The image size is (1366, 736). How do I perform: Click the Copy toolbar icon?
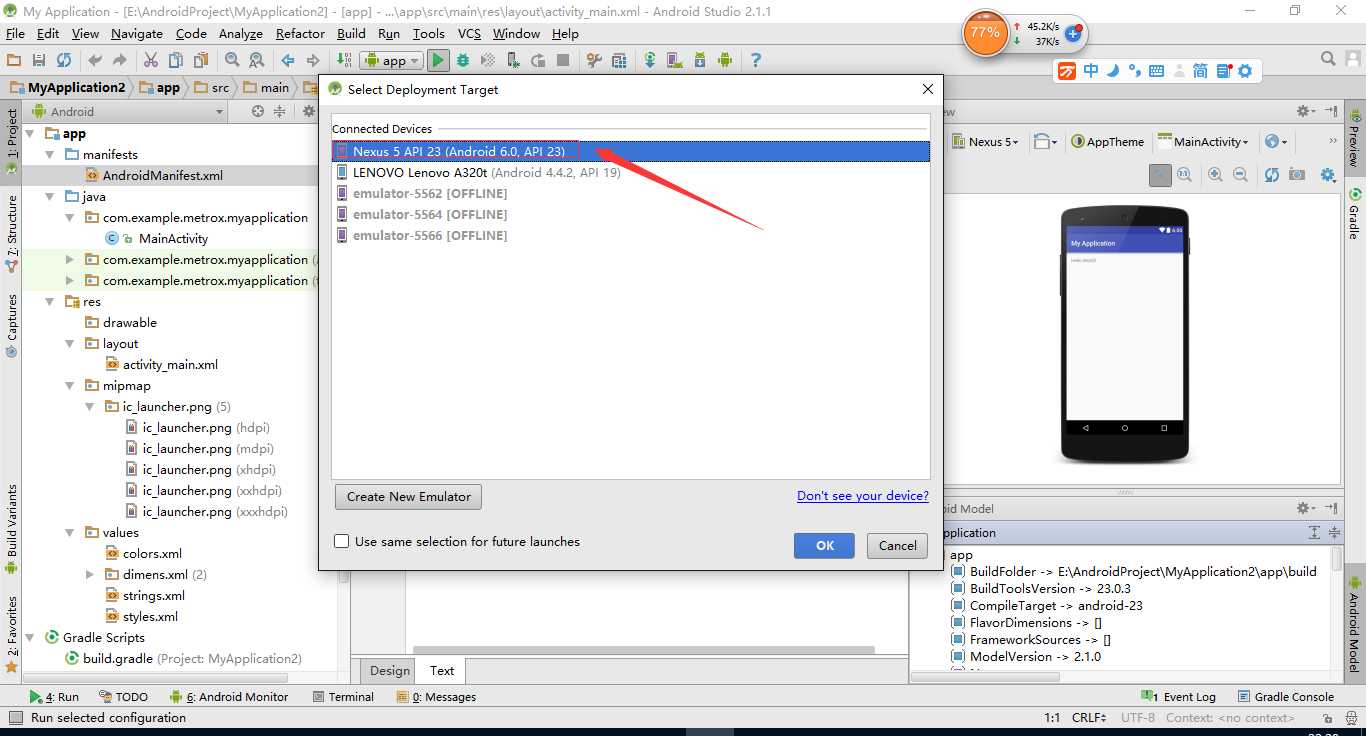[176, 60]
